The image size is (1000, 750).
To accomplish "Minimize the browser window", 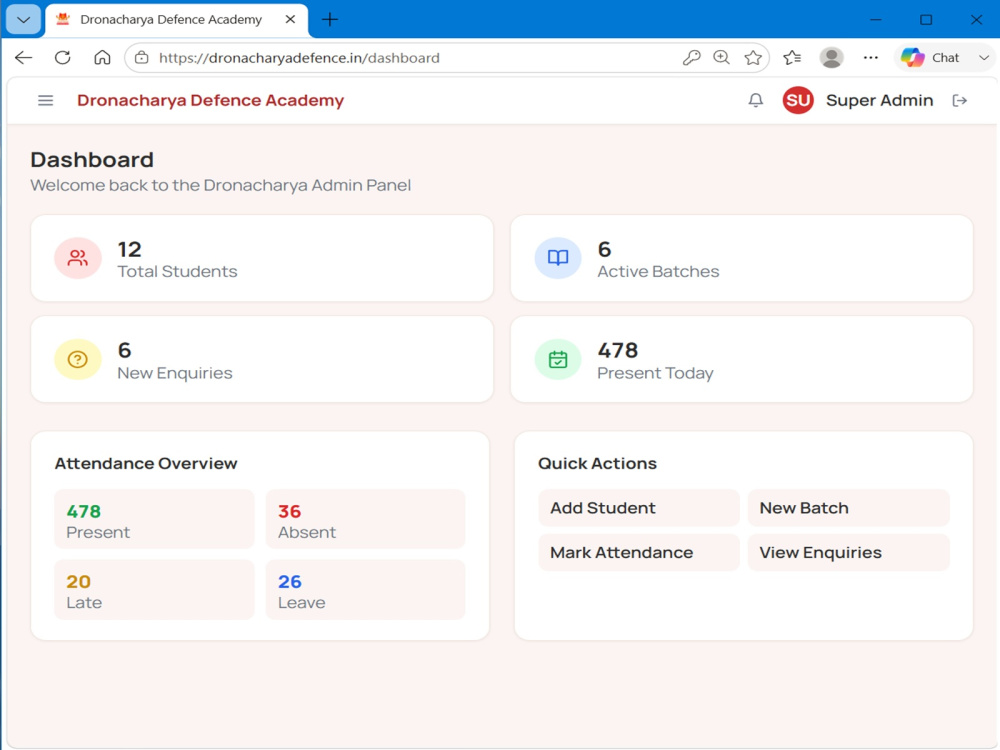I will coord(876,20).
